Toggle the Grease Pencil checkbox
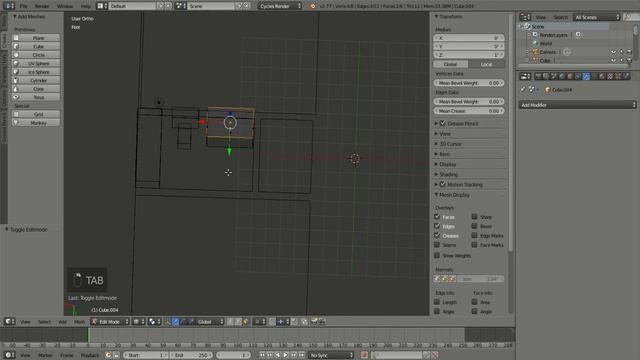The height and width of the screenshot is (360, 640). pyautogui.click(x=443, y=123)
